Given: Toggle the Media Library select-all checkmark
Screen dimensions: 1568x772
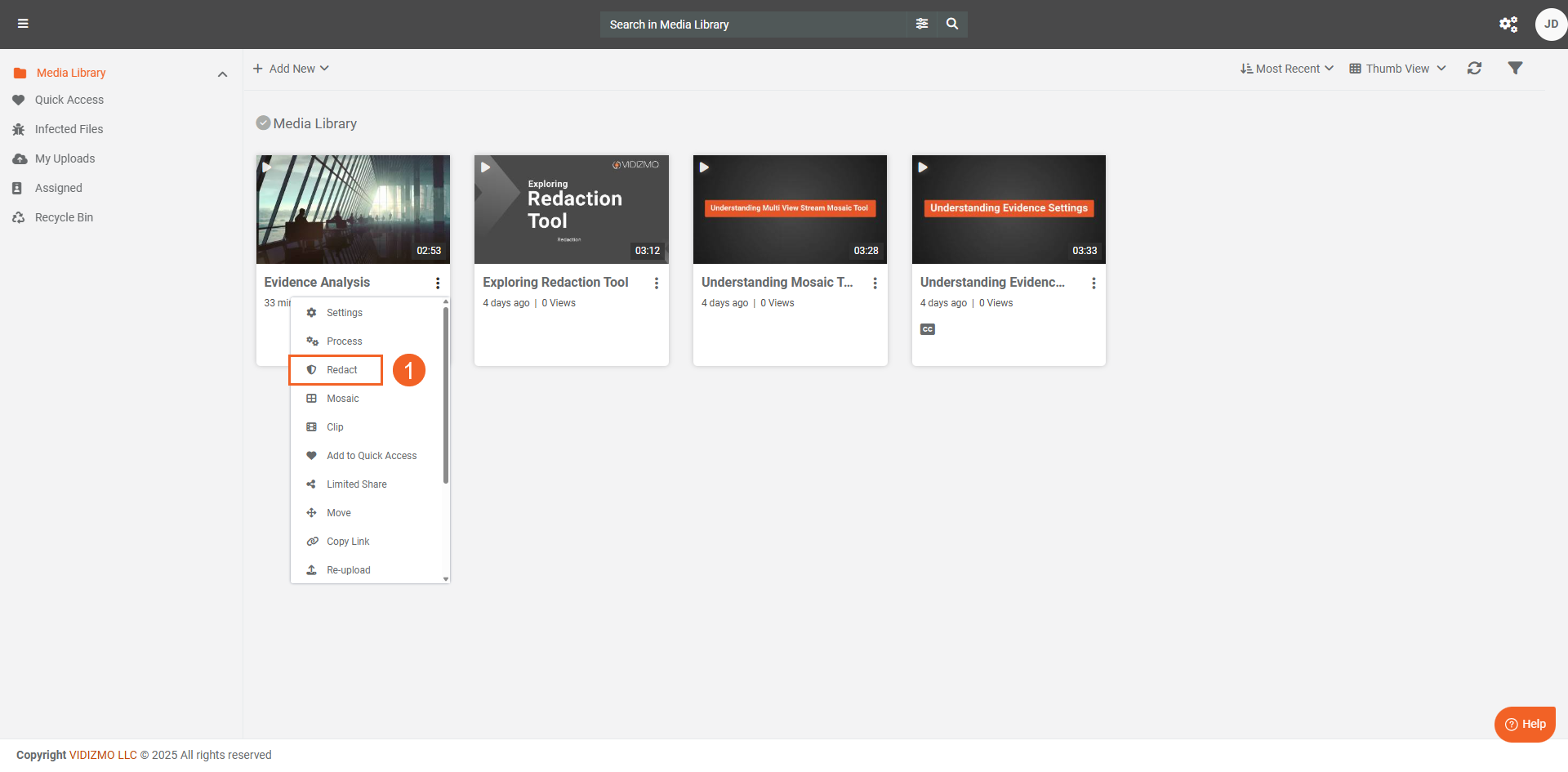Looking at the screenshot, I should tap(263, 123).
